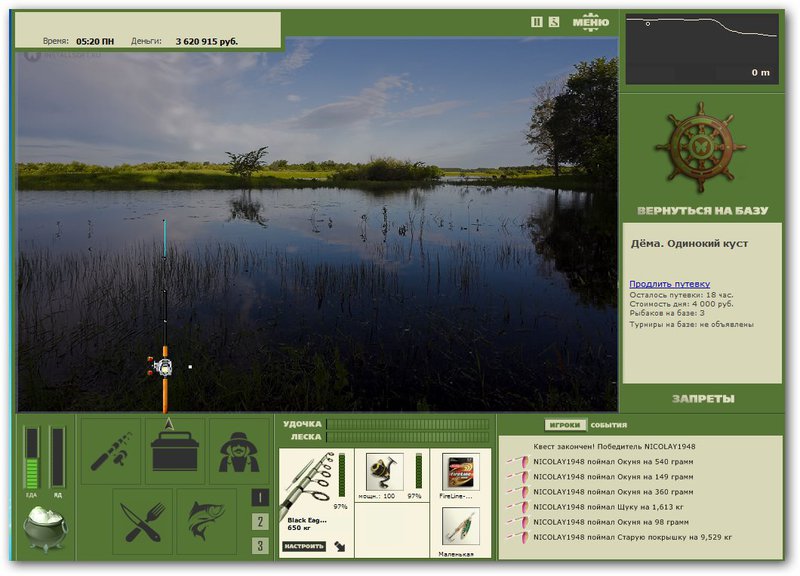Viewport: 800px width, 576px height.
Task: Click ВЕРНУТЬСЯ НА БАЗУ button
Action: pyautogui.click(x=702, y=211)
